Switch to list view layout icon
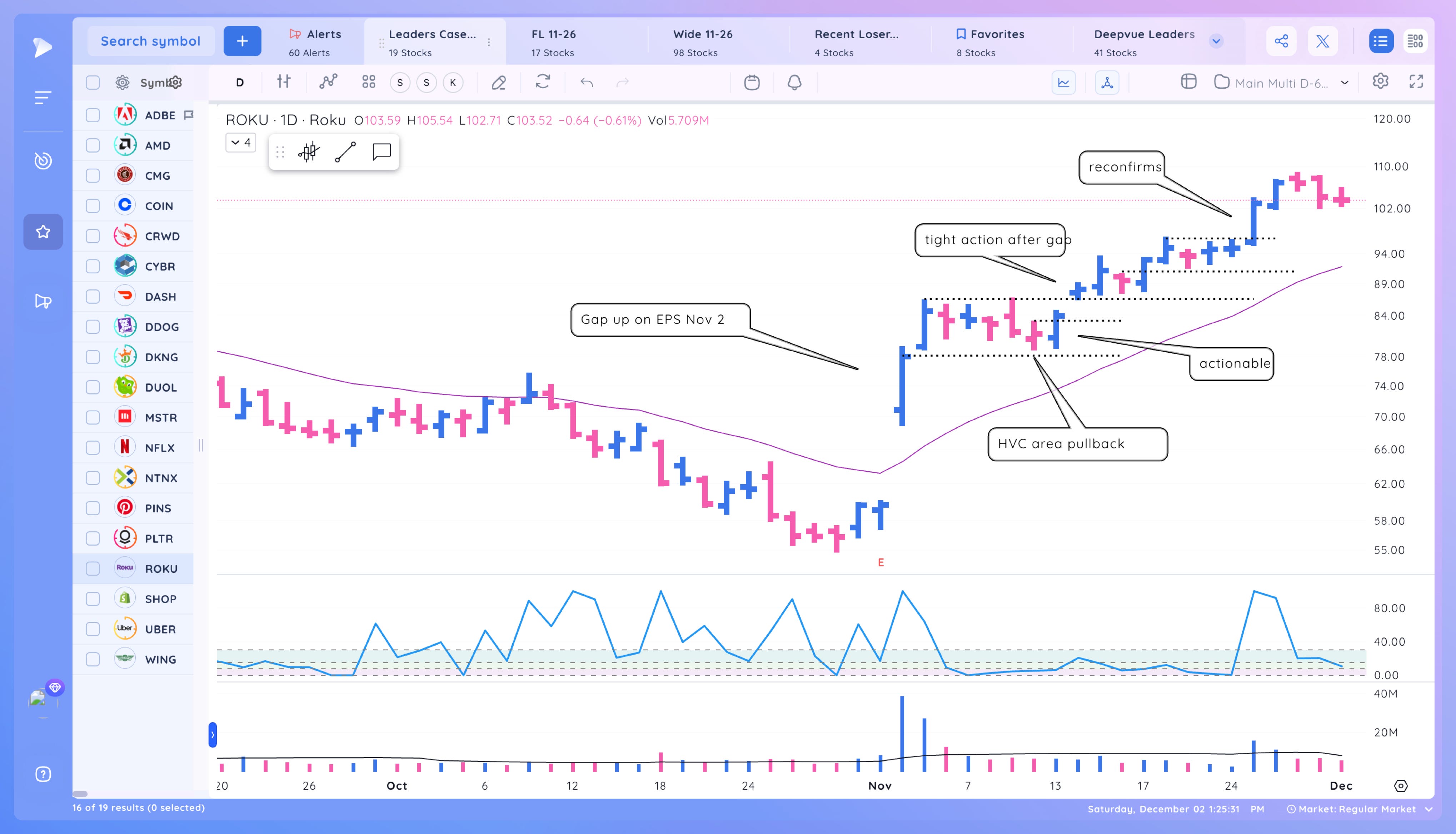This screenshot has height=834, width=1456. 1381,41
